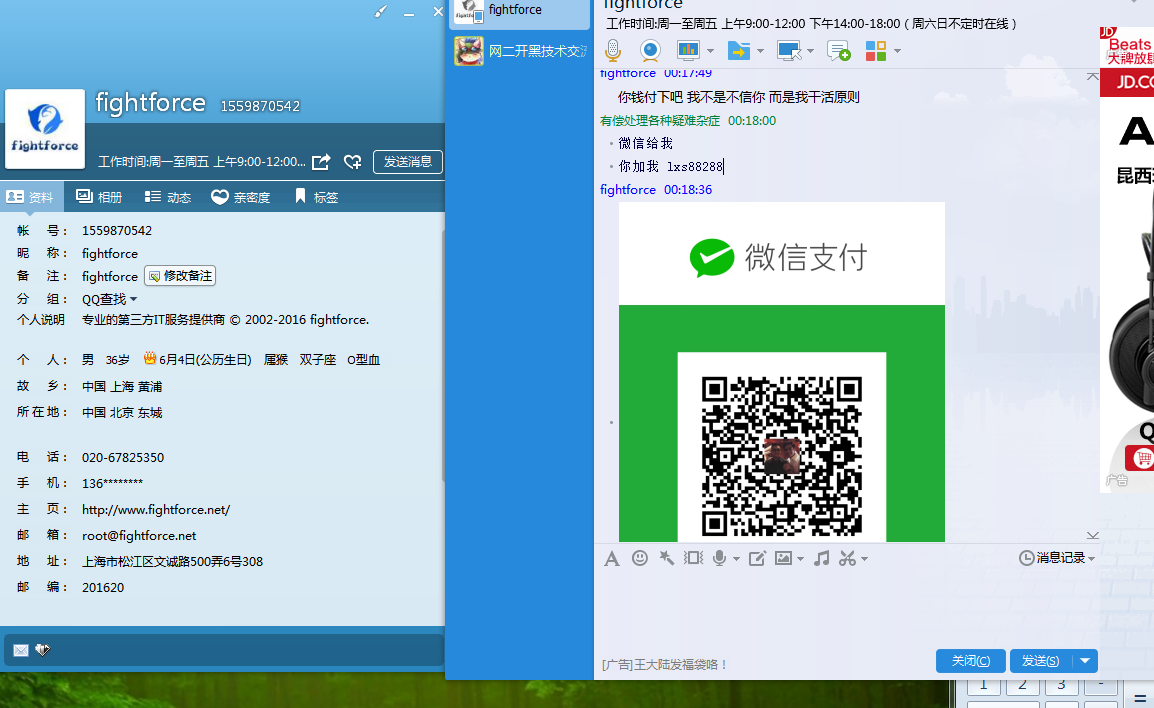Switch to the 资料 tab
The image size is (1154, 708).
pyautogui.click(x=30, y=197)
